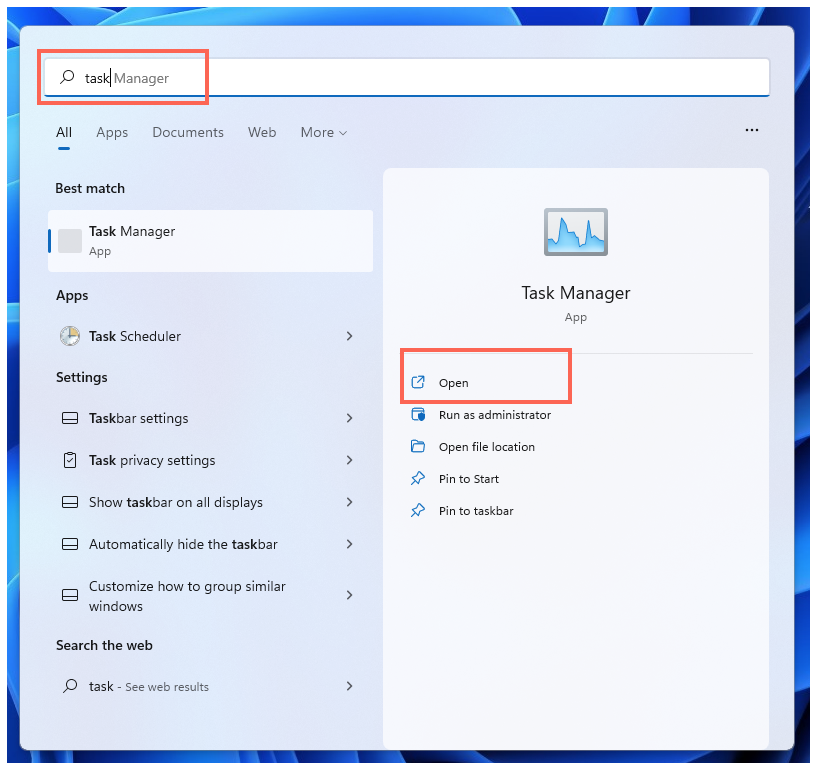The image size is (816, 775).
Task: Expand Task Scheduler options chevron
Action: (350, 336)
